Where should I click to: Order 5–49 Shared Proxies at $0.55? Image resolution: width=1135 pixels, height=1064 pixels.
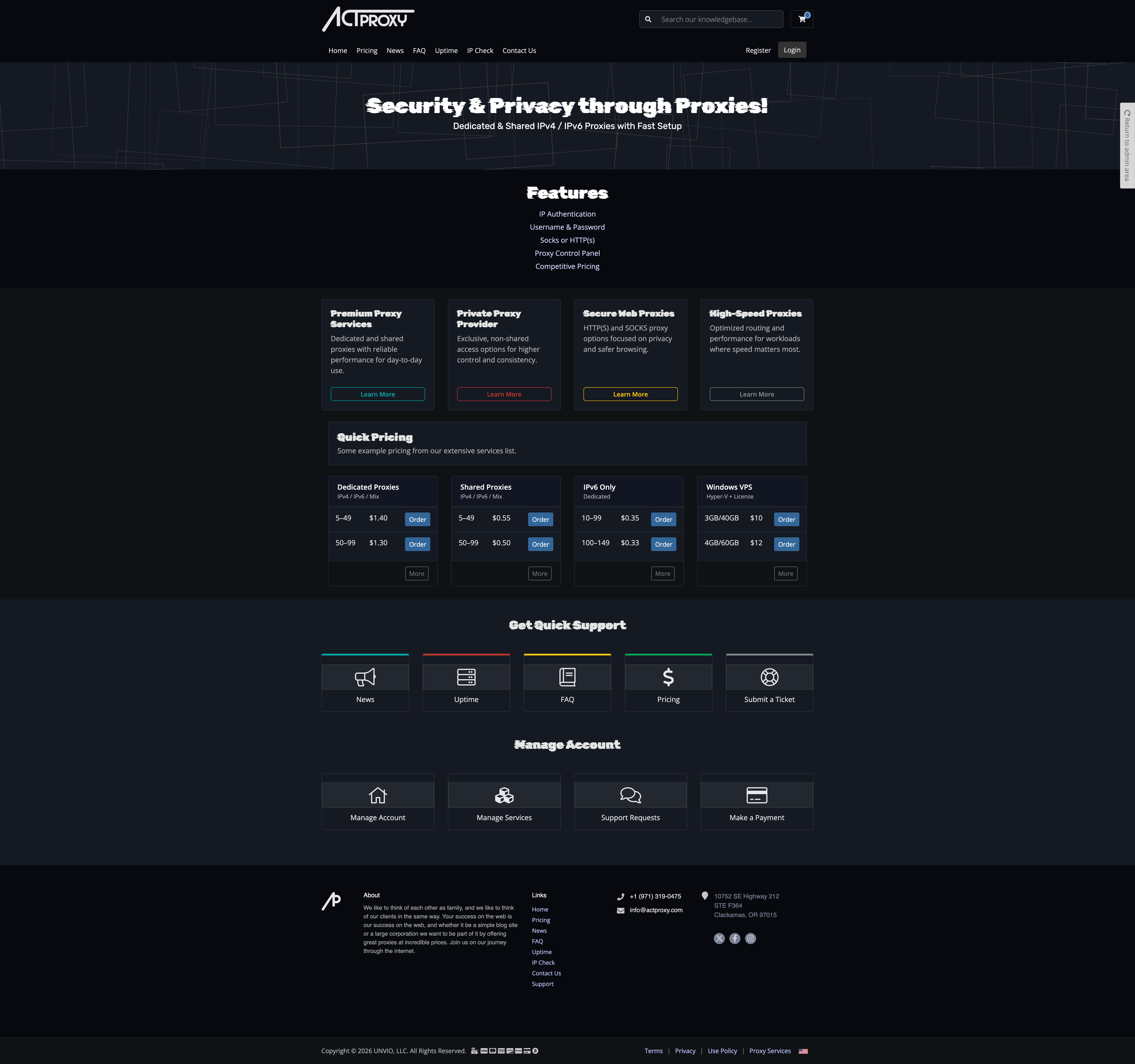coord(540,519)
